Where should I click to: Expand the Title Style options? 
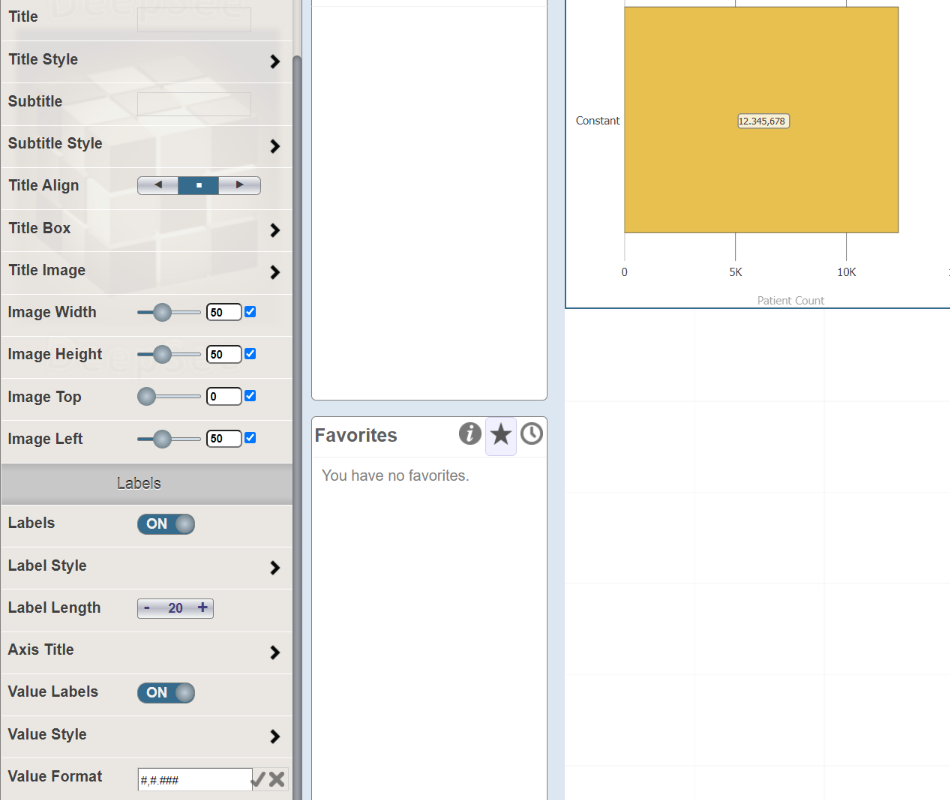coord(146,60)
